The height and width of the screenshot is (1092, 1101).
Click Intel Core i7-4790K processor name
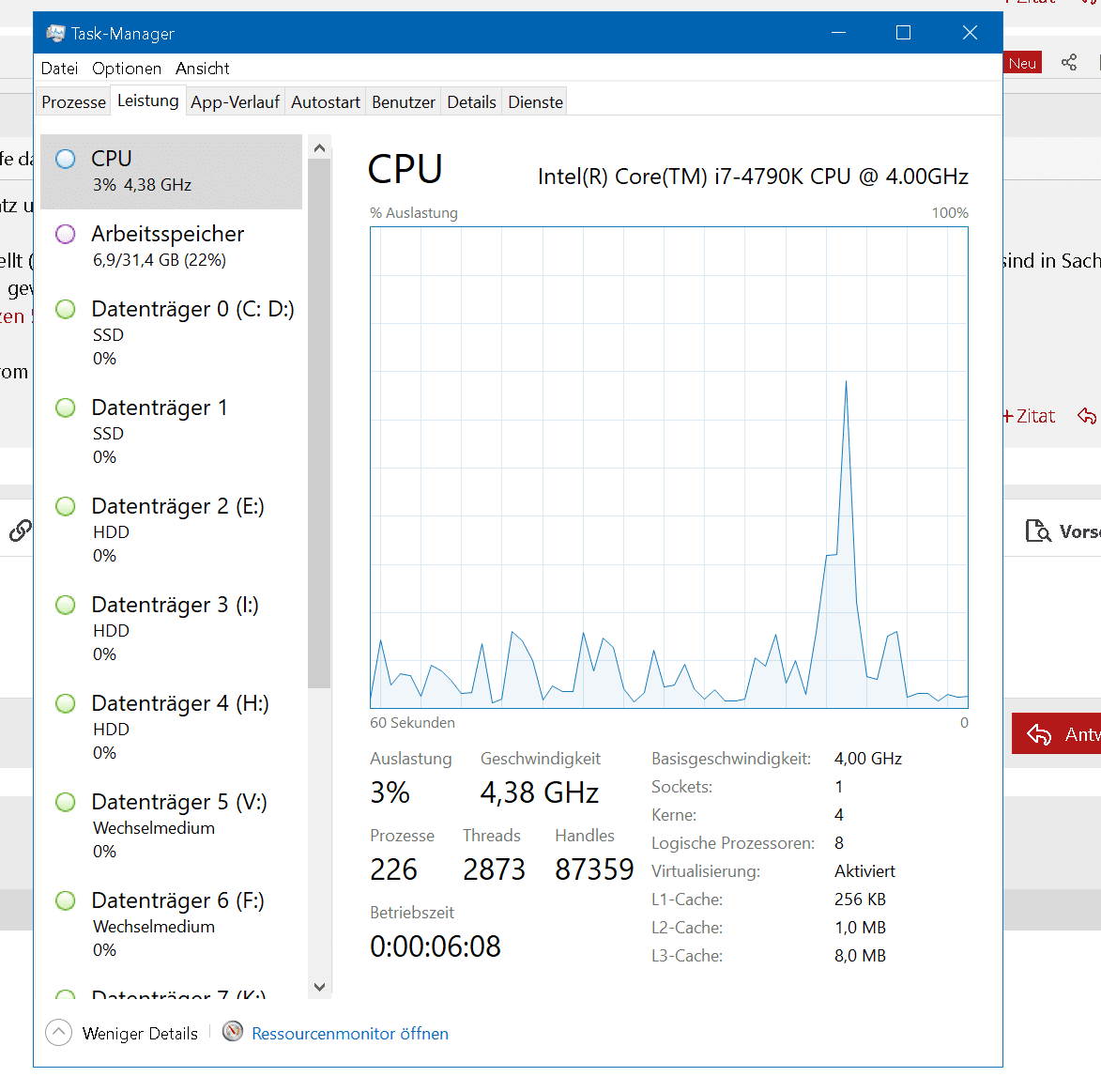click(x=753, y=177)
